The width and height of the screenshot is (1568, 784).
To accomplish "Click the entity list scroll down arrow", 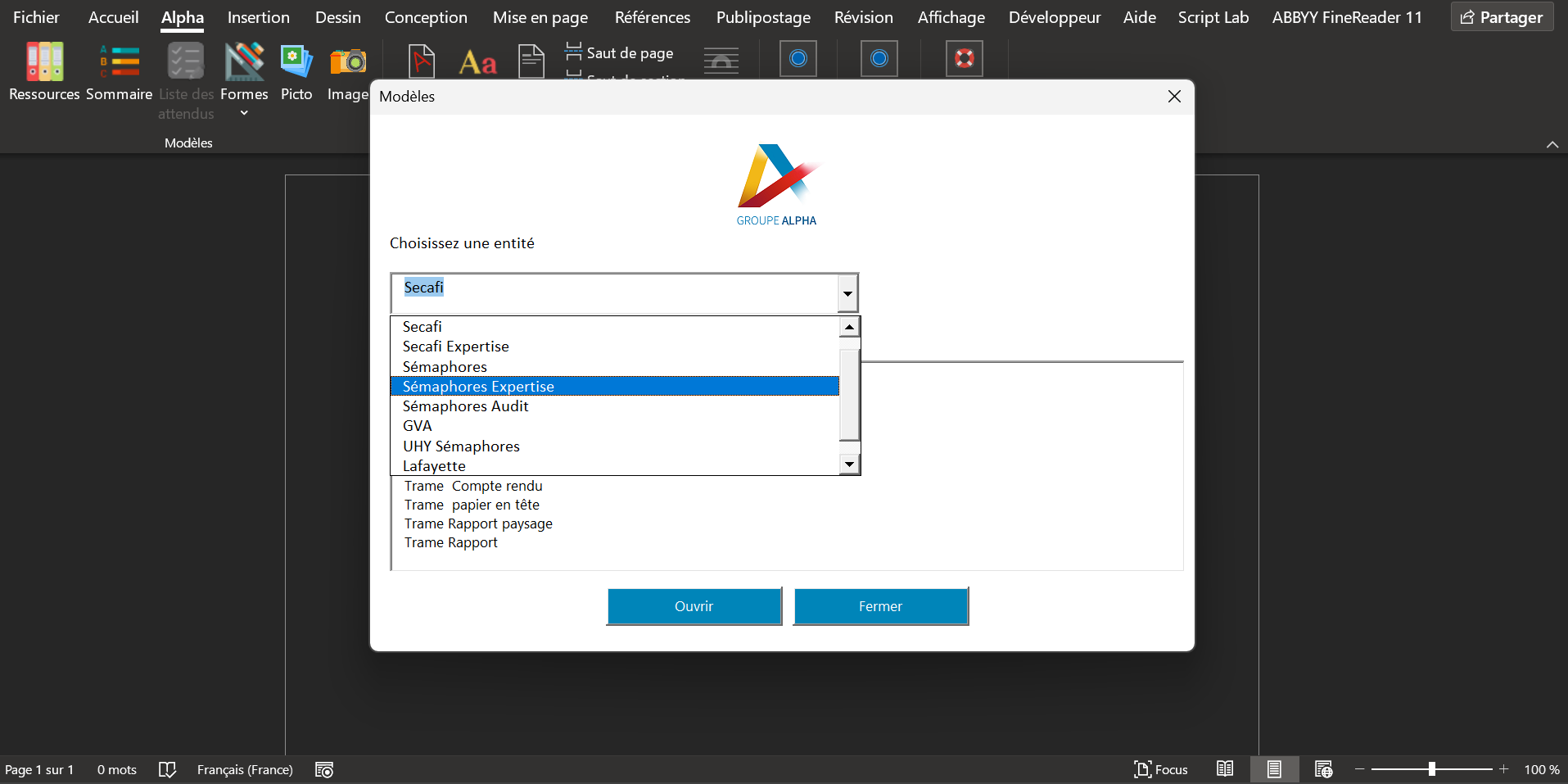I will click(x=850, y=465).
